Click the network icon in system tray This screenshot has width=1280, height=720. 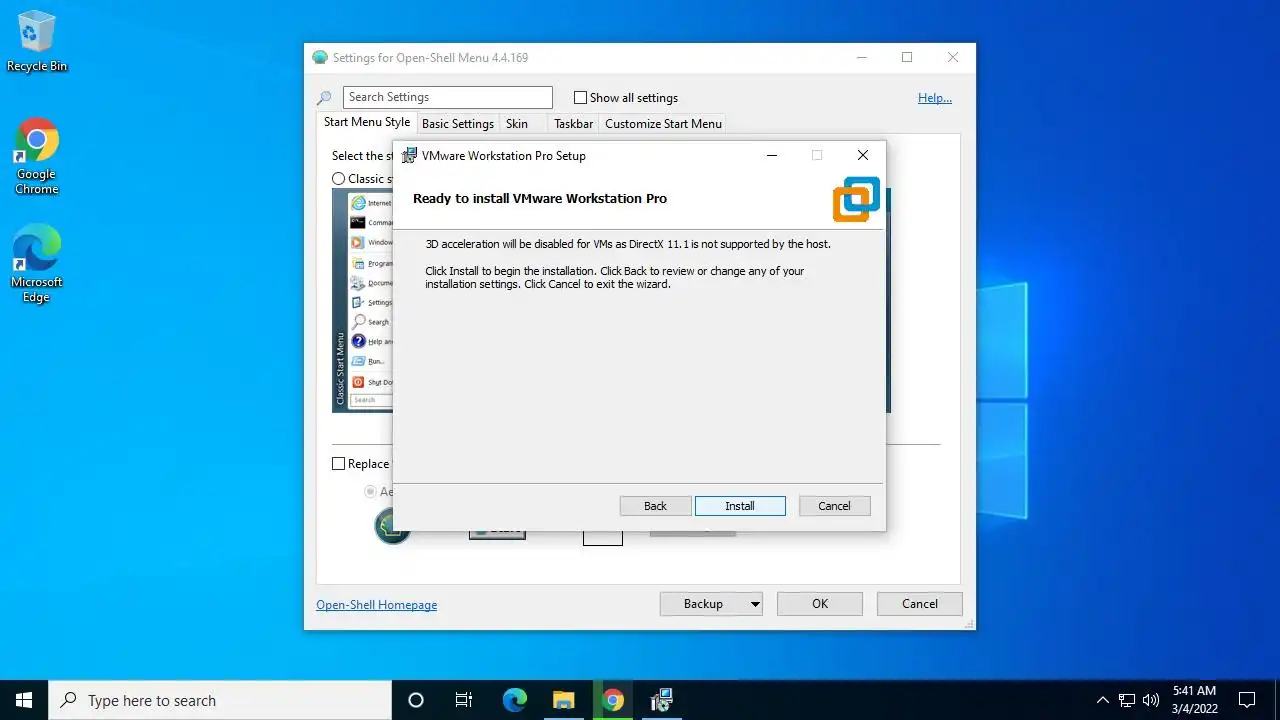click(1127, 700)
